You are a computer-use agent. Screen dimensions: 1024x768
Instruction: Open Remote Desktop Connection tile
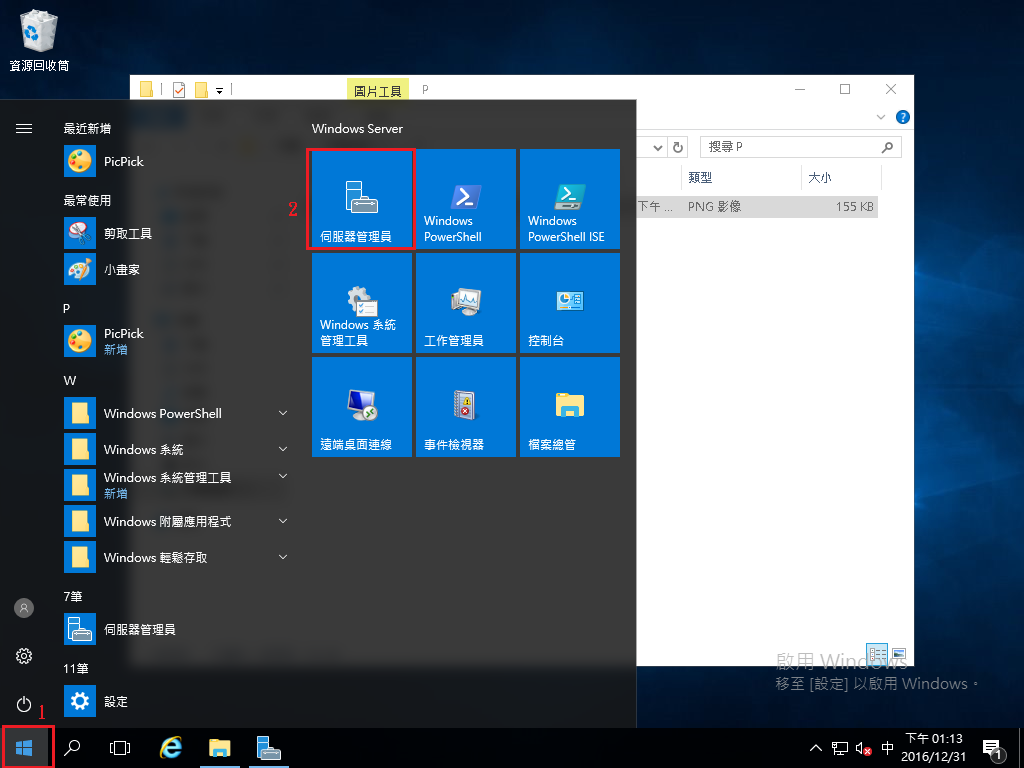click(360, 407)
